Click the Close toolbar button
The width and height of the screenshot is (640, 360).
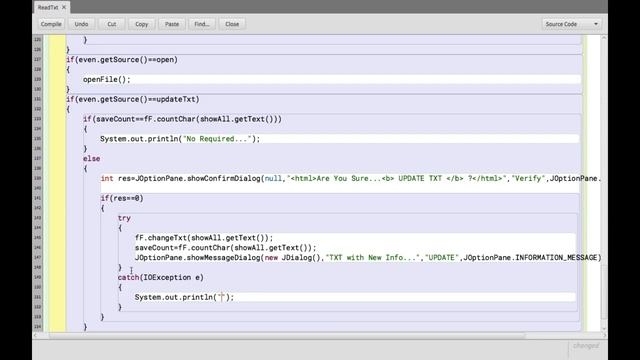point(232,24)
